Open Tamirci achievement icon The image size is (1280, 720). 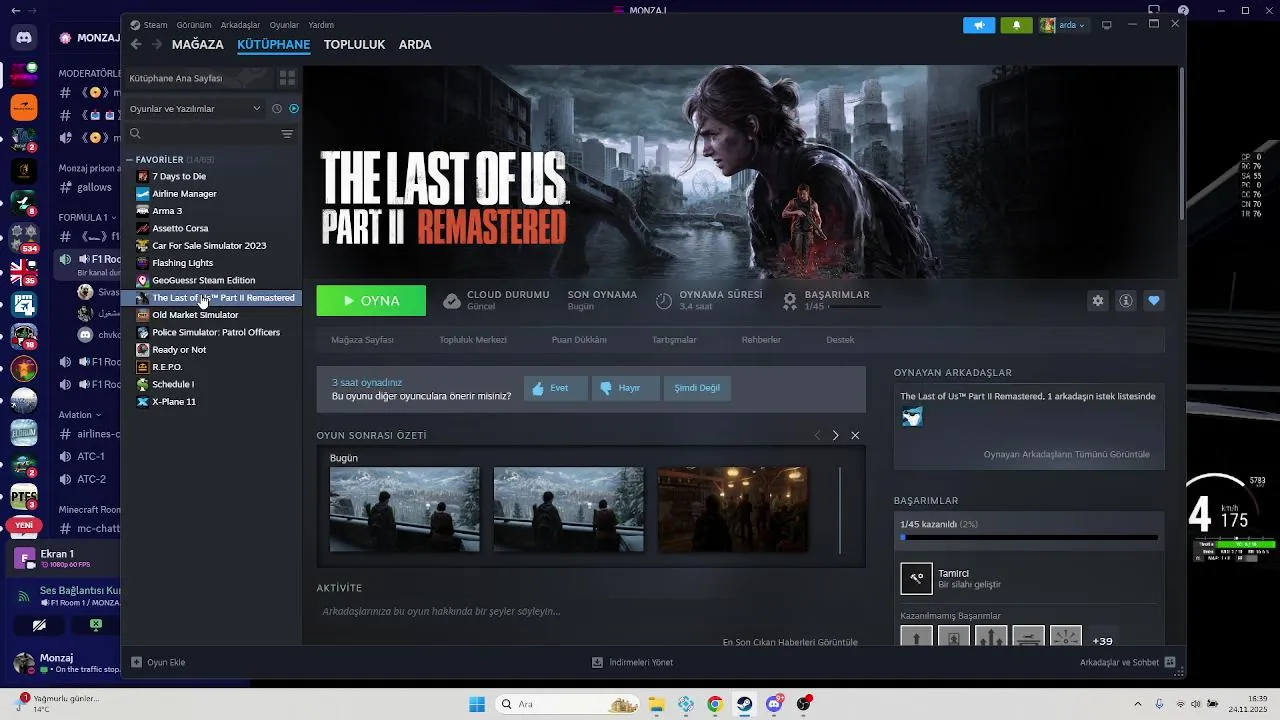coord(917,578)
